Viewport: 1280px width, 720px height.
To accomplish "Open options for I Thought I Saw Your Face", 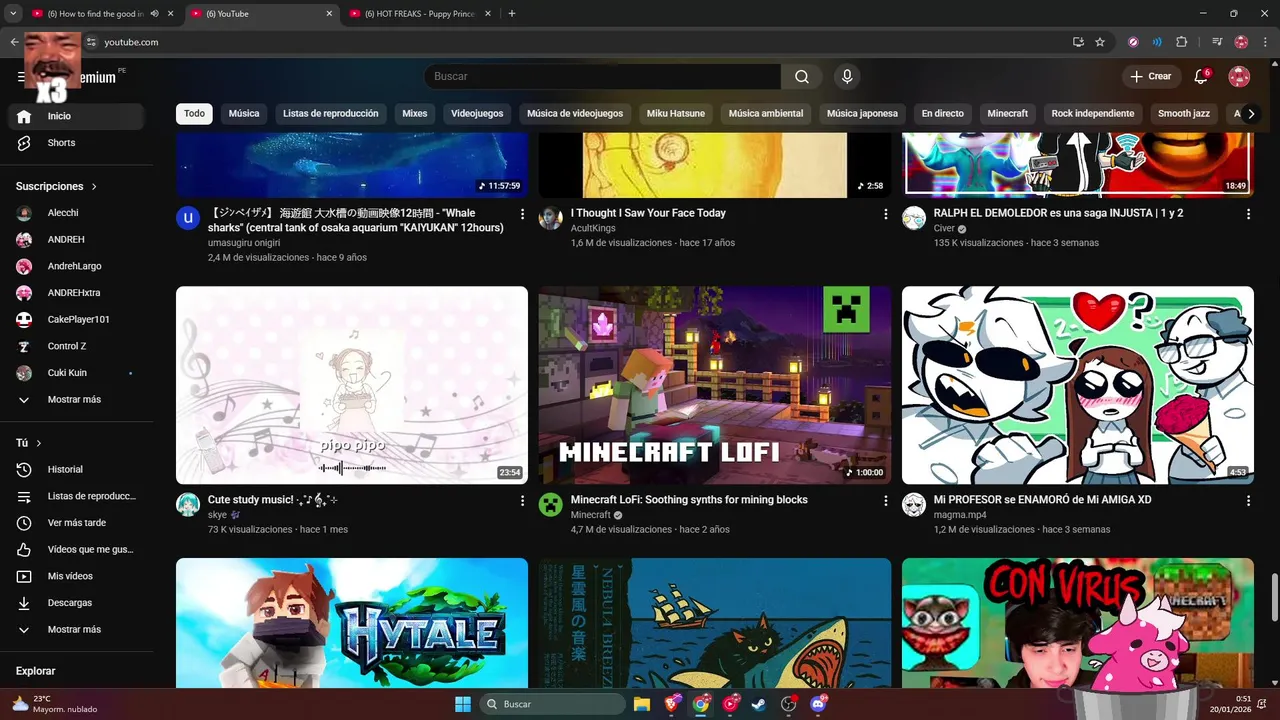I will coord(885,214).
